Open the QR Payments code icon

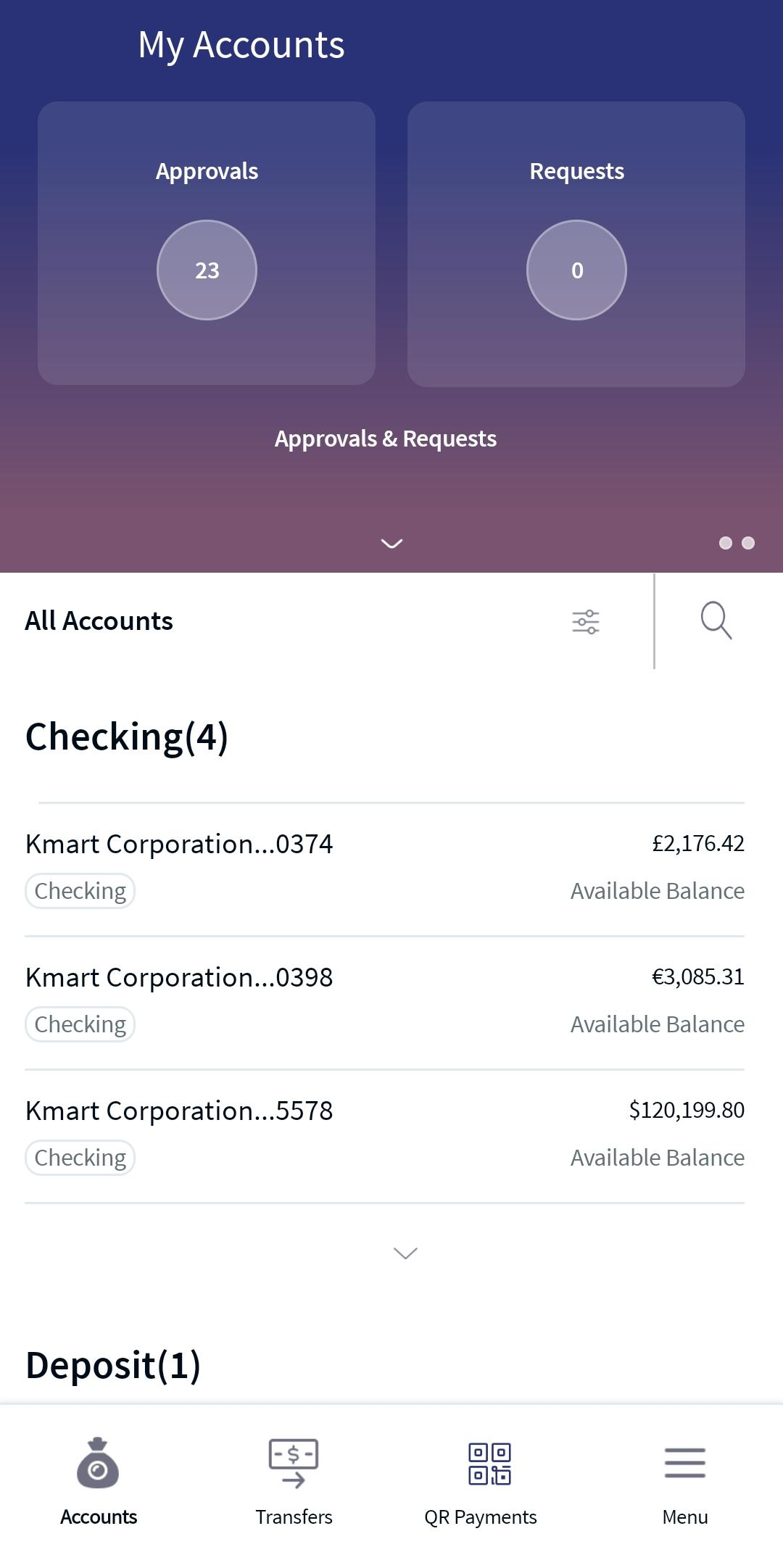489,1464
